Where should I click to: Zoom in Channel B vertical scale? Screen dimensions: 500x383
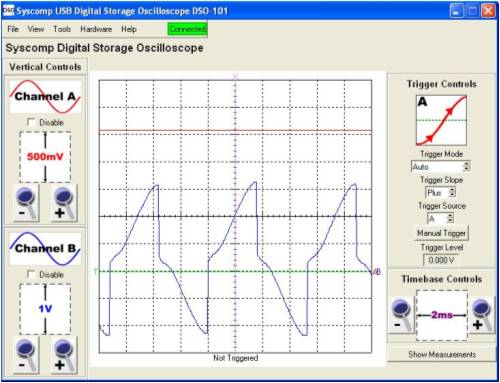click(64, 355)
